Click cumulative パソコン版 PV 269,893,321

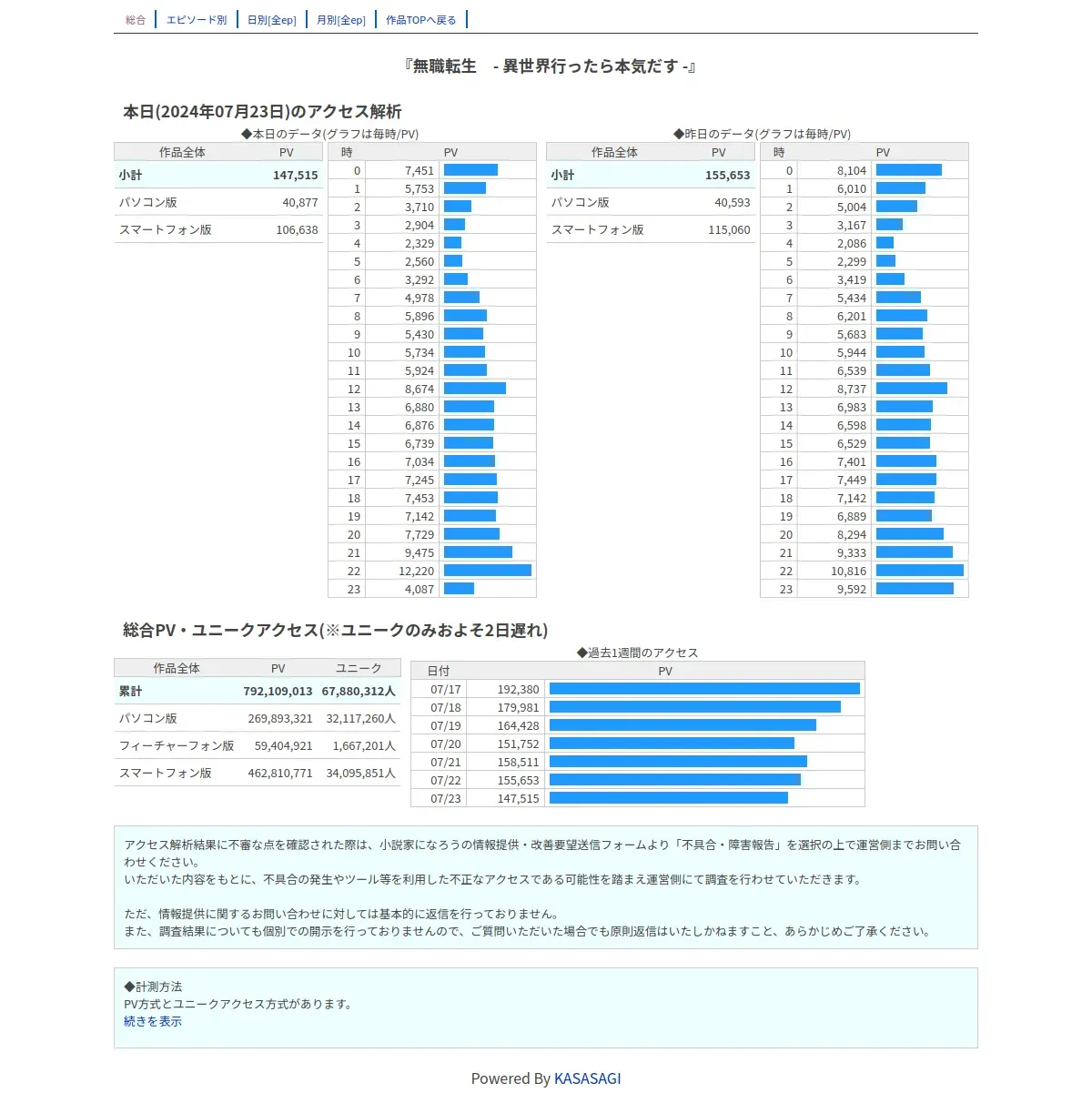280,719
